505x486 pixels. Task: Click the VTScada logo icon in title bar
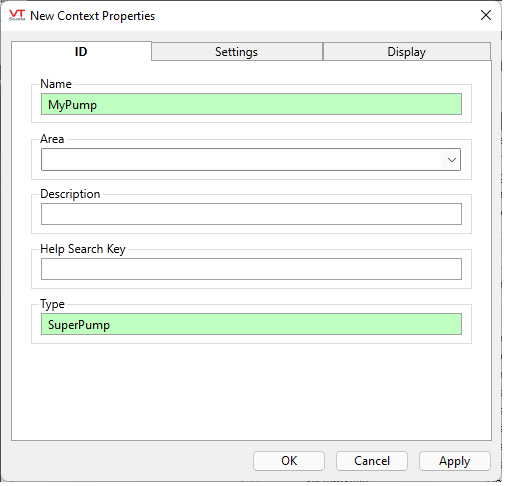(x=17, y=15)
